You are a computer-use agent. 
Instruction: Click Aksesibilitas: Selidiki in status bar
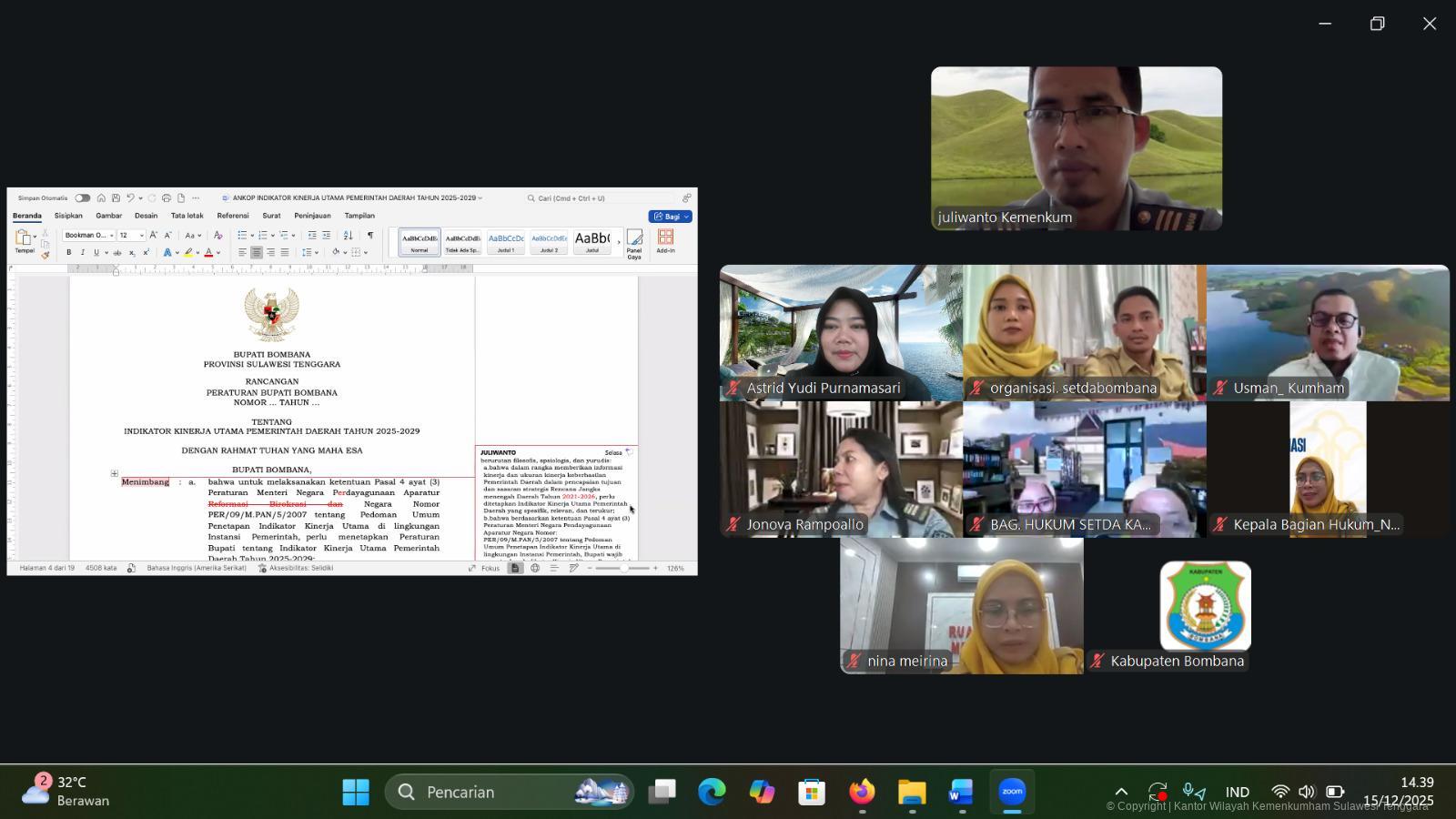pos(296,568)
